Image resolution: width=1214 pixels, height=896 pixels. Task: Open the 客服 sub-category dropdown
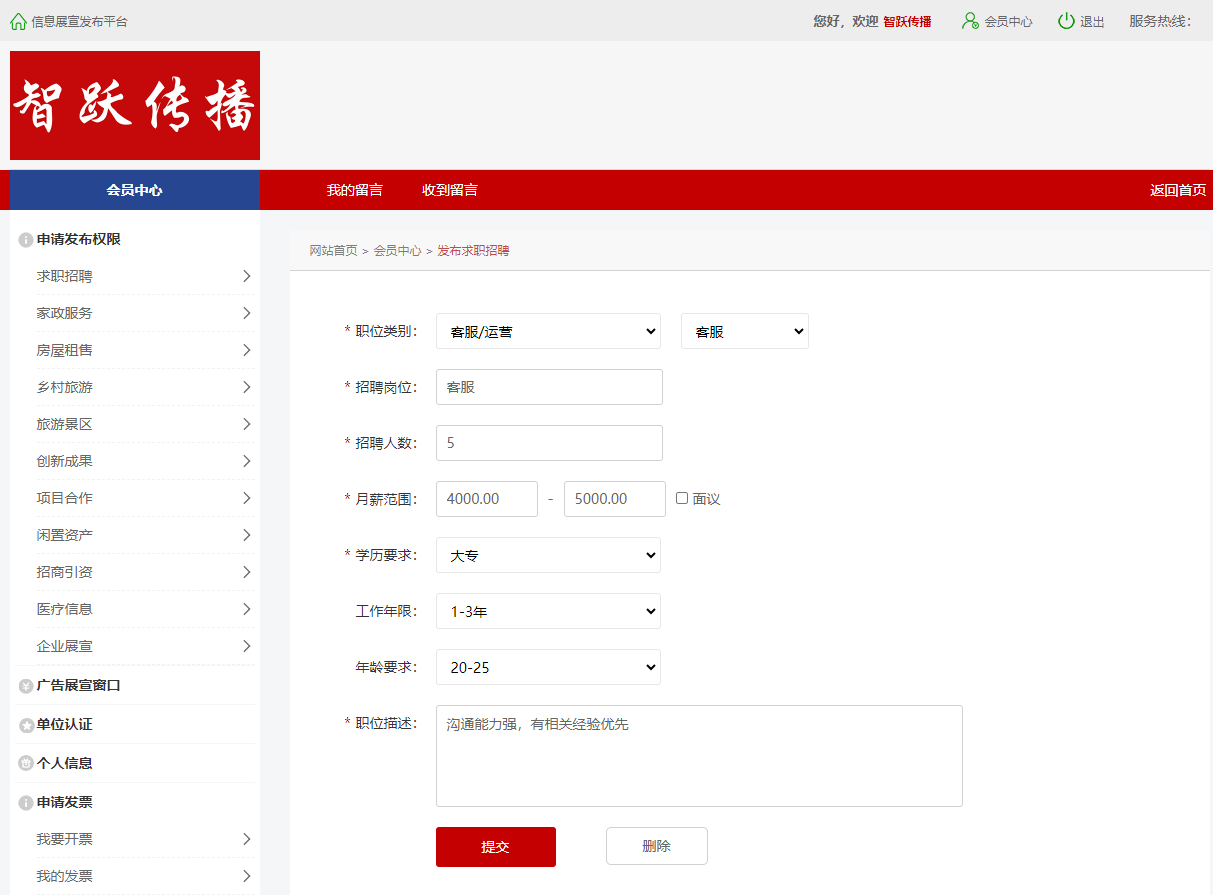pos(745,331)
